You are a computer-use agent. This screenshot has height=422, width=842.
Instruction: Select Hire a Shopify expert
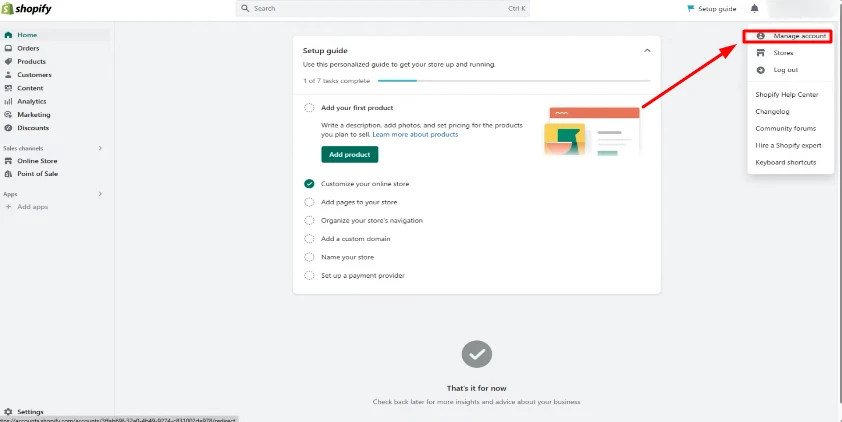click(x=788, y=145)
